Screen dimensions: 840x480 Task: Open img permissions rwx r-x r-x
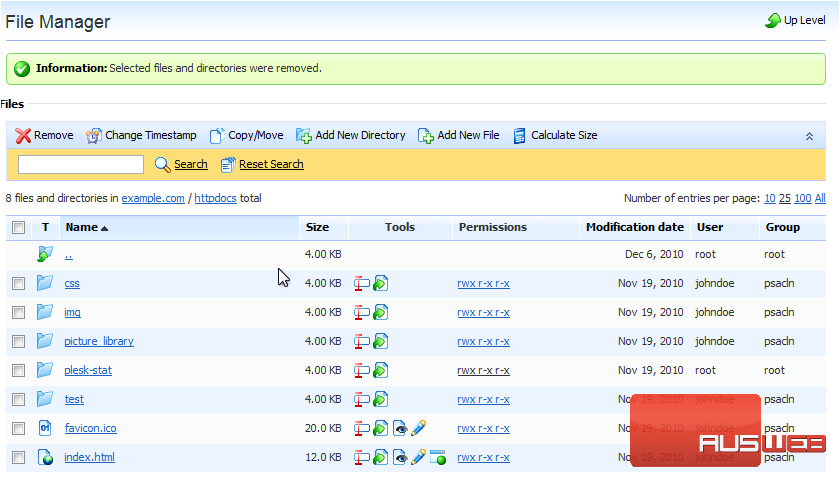click(483, 312)
